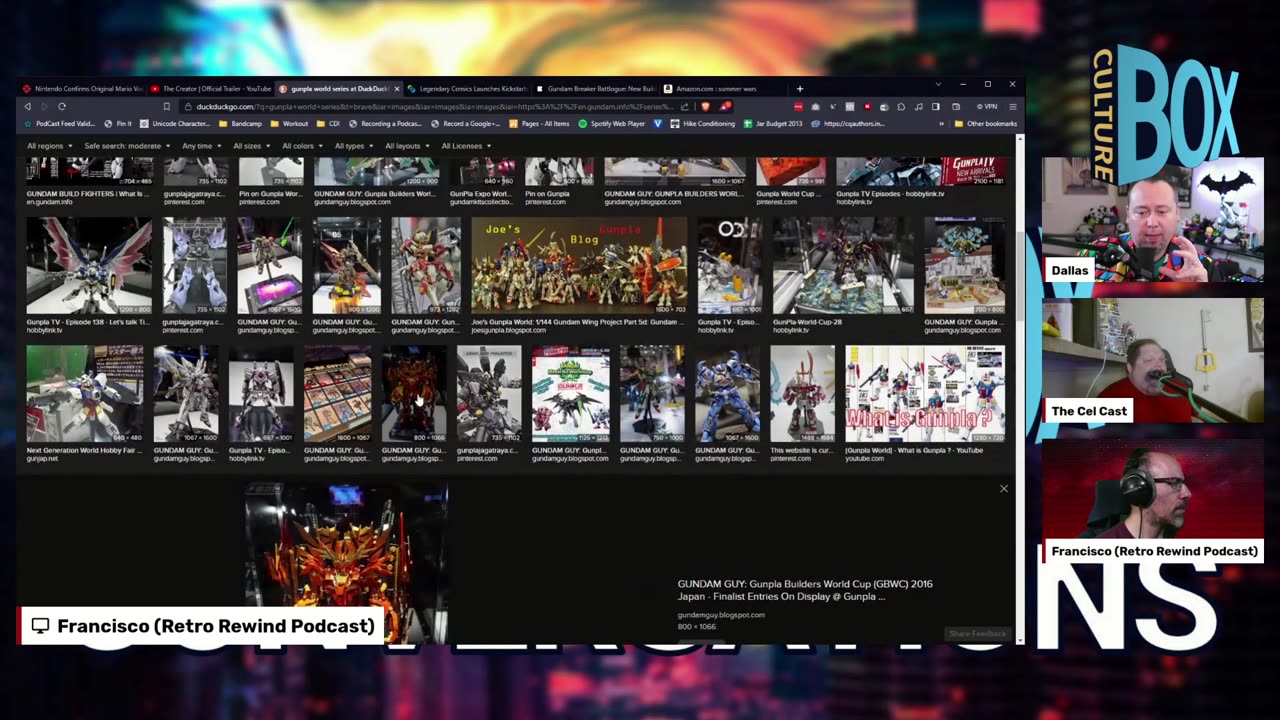Open Hike Conditioning bookmark
This screenshot has width=1280, height=720.
[x=703, y=124]
